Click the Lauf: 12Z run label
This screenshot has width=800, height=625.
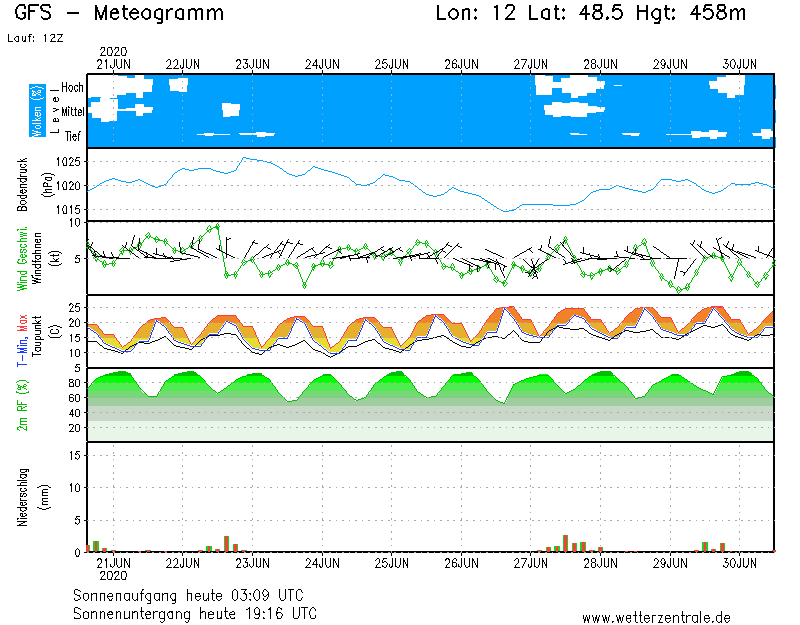click(x=33, y=39)
